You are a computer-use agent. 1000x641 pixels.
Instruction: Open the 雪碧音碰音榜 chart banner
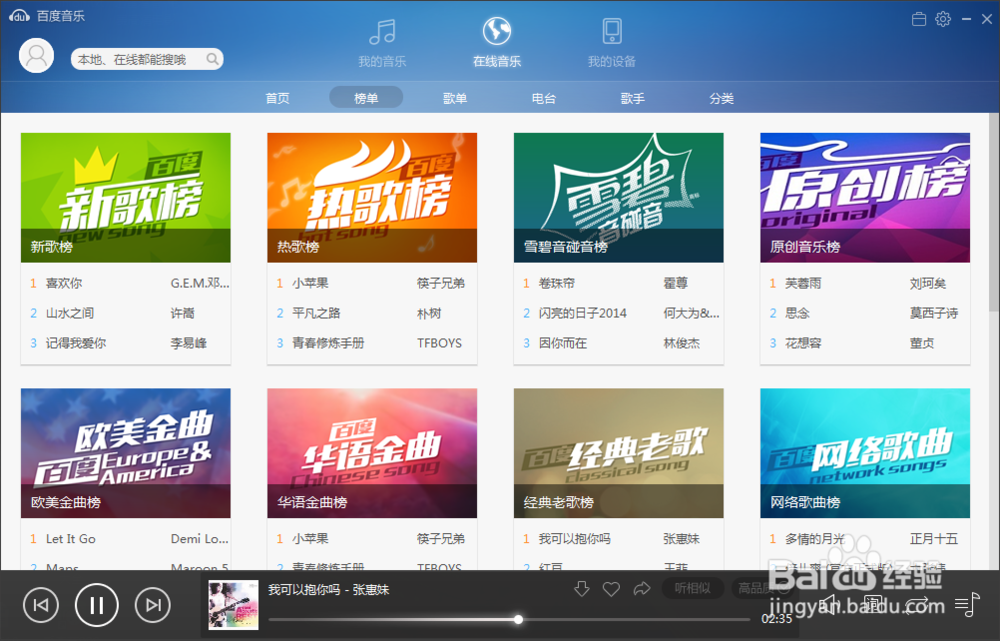[619, 198]
